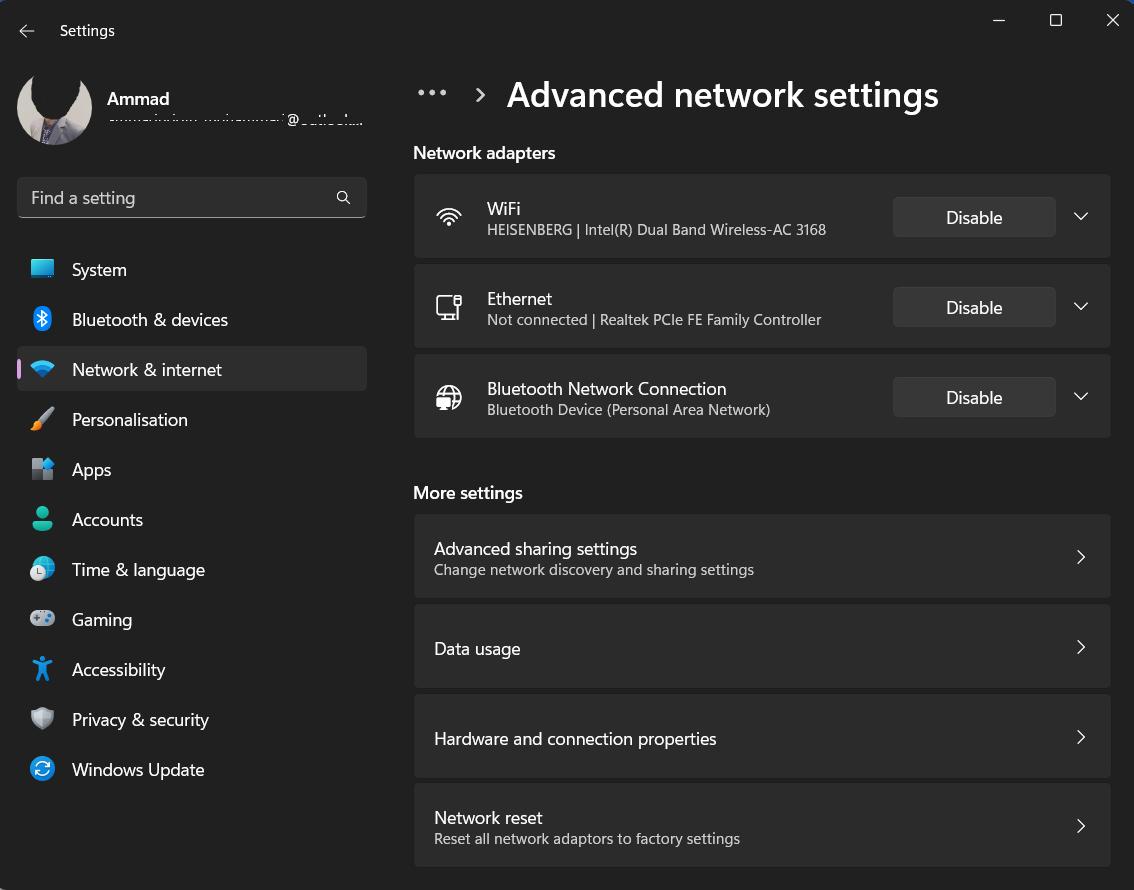Open Accessibility settings
Viewport: 1134px width, 890px height.
[120, 669]
